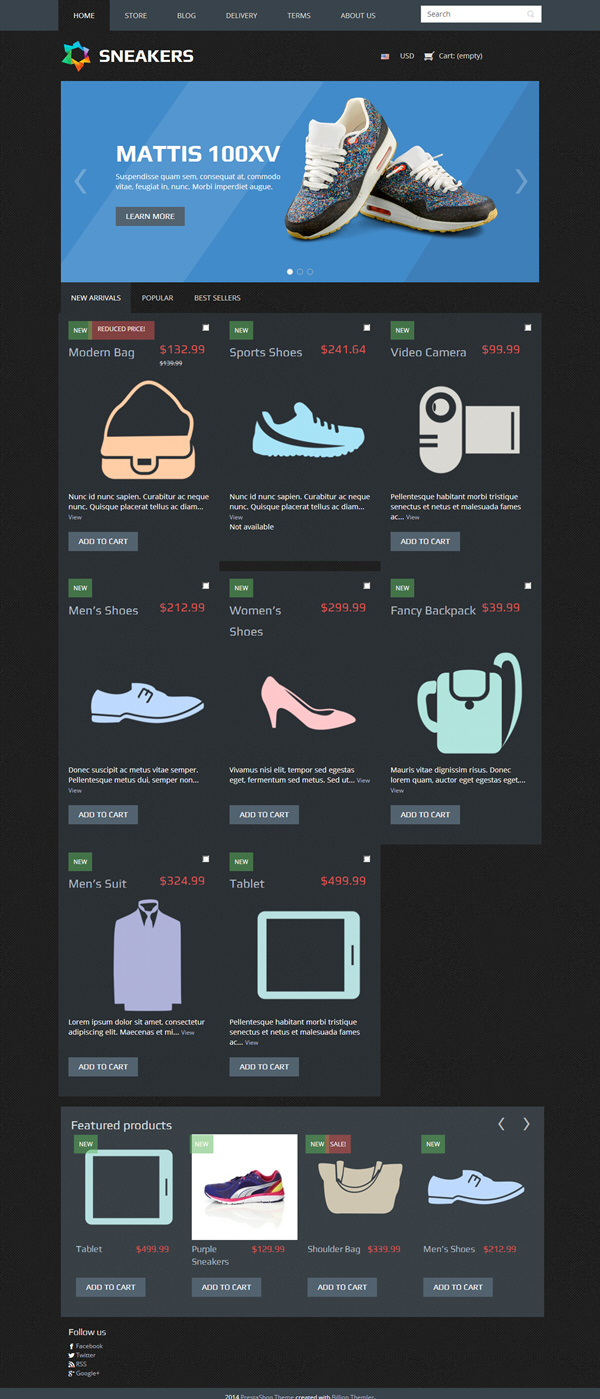Image resolution: width=600 pixels, height=1399 pixels.
Task: Open the Blog menu item
Action: pos(186,15)
